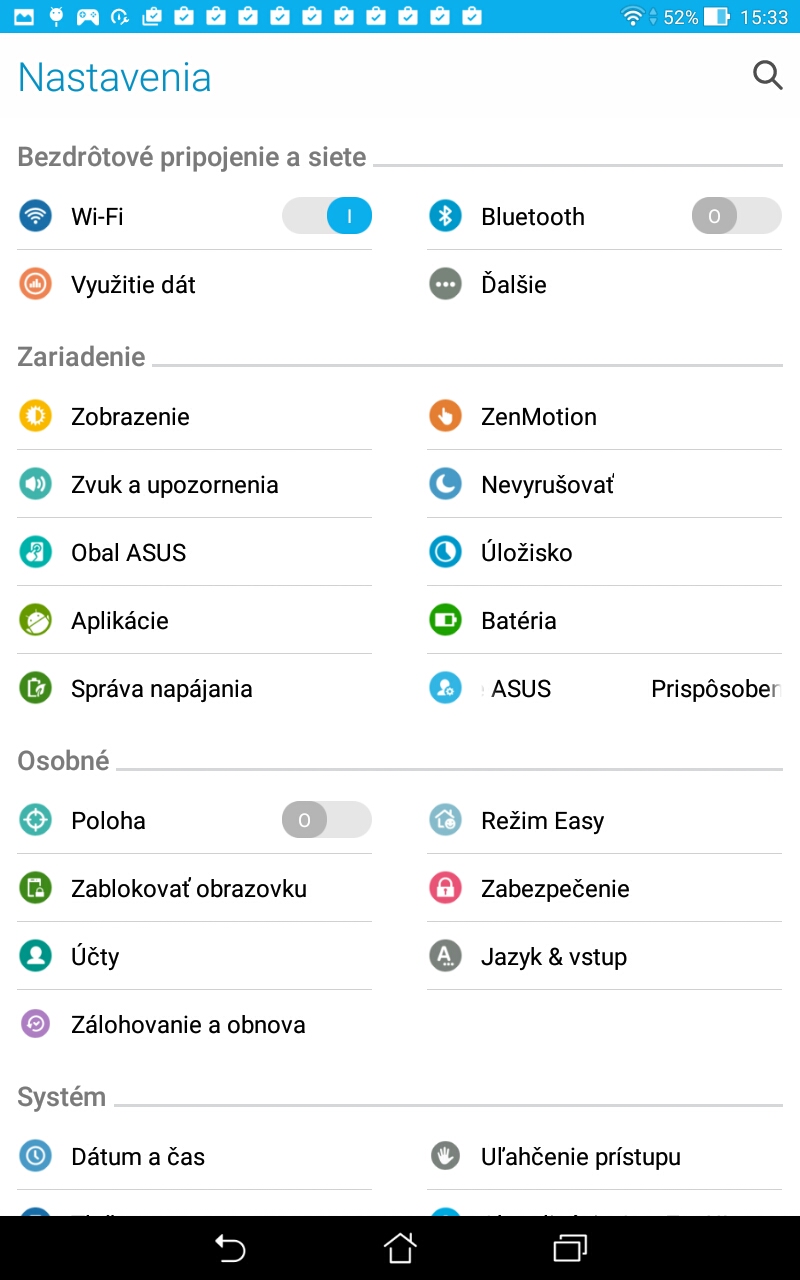Open the Nevyrušovať moon icon
Screen dimensions: 800x1280
point(445,484)
